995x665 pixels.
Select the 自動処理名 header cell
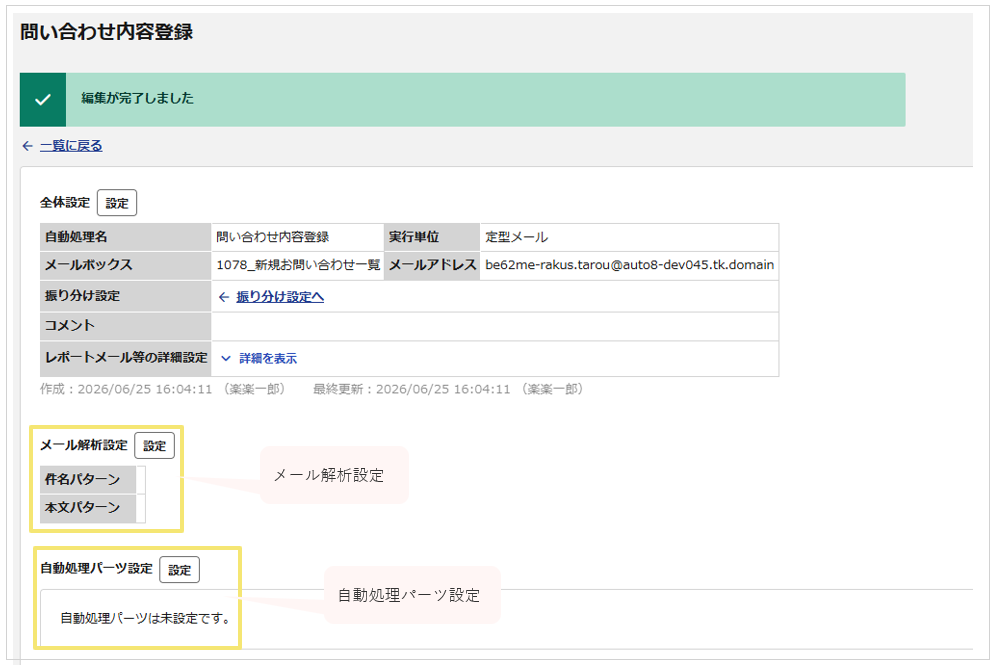126,237
